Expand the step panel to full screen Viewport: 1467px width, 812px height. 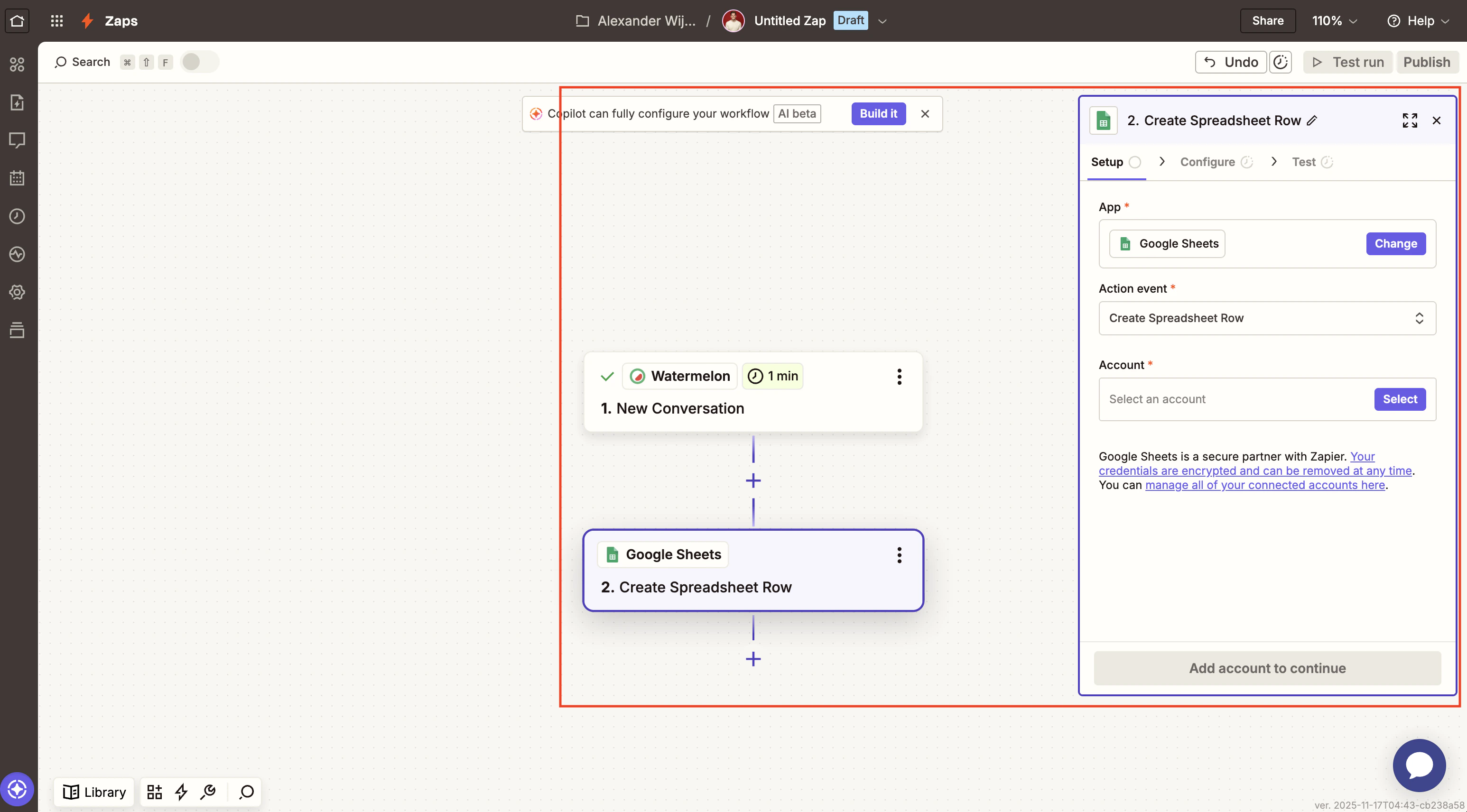1410,121
